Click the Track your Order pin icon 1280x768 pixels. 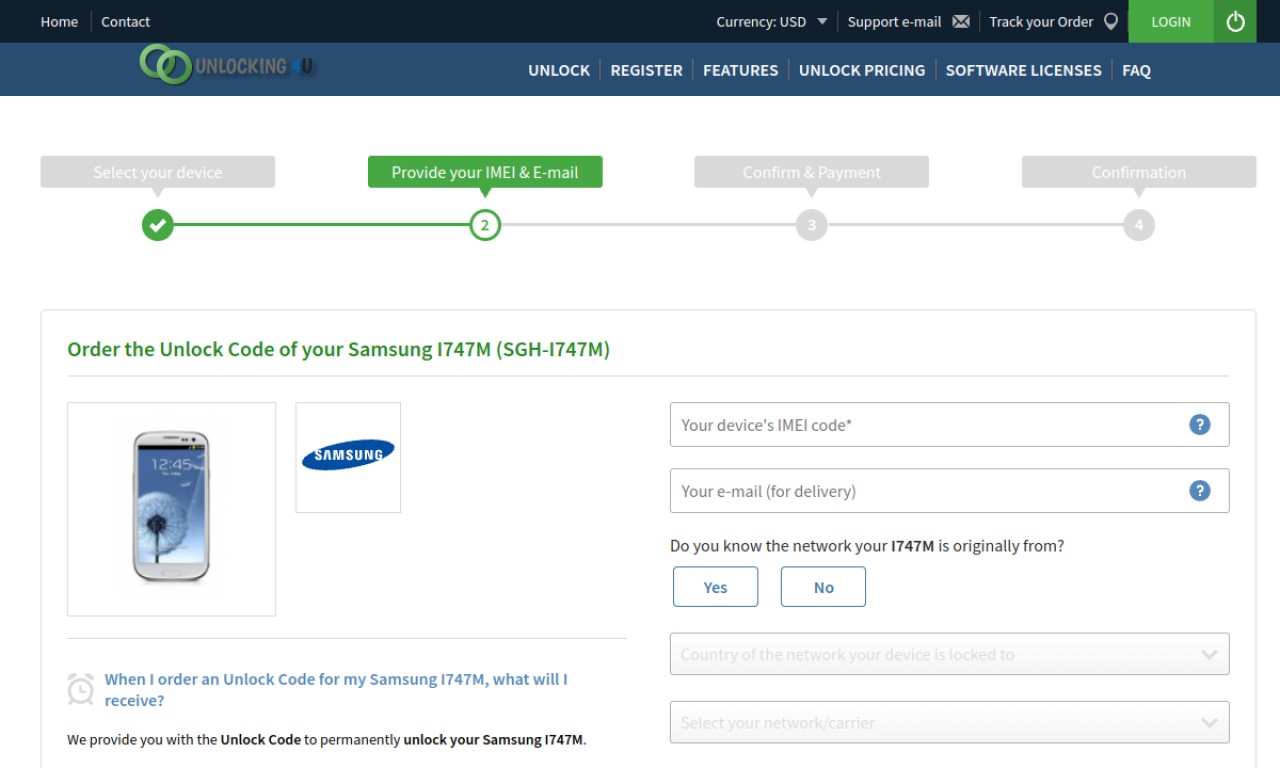pyautogui.click(x=1110, y=22)
